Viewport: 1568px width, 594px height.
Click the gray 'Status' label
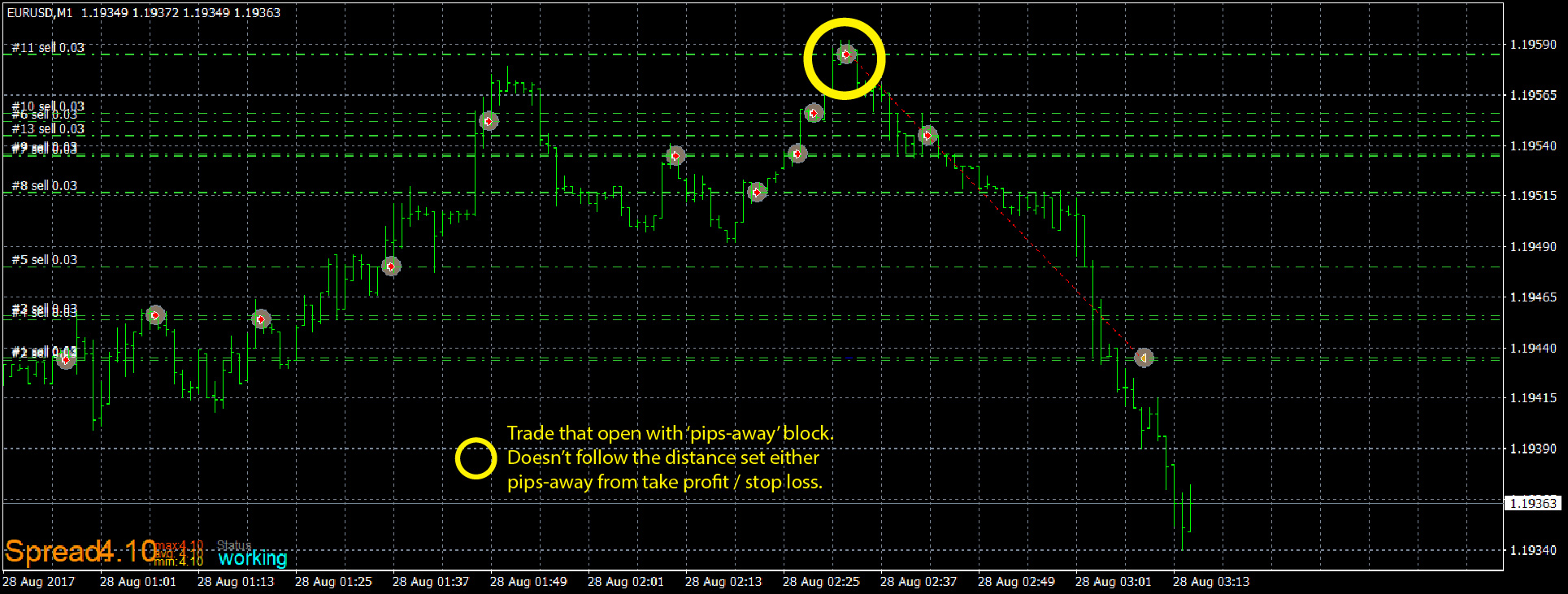coord(234,544)
